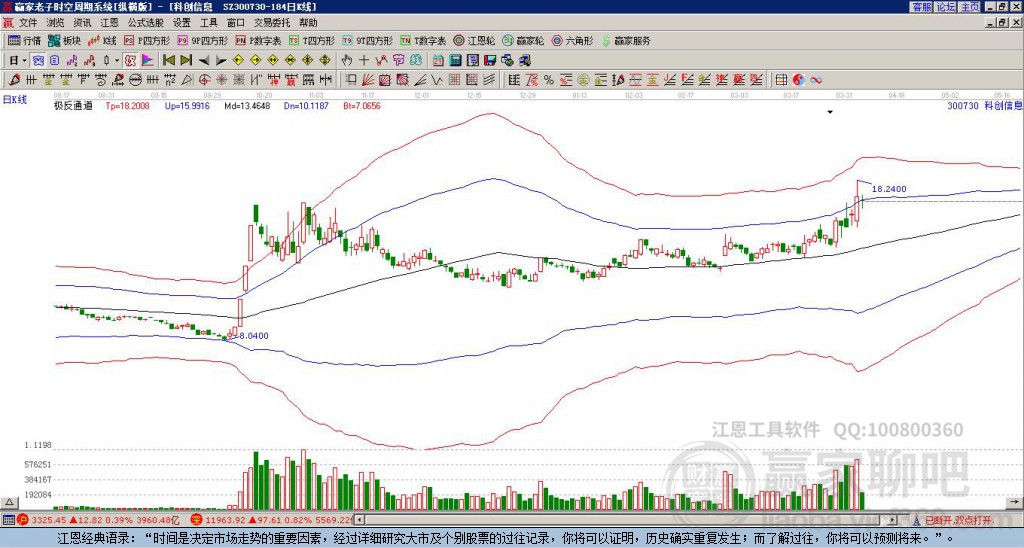1024x548 pixels.
Task: Open the 行情 quotes view
Action: coord(25,40)
